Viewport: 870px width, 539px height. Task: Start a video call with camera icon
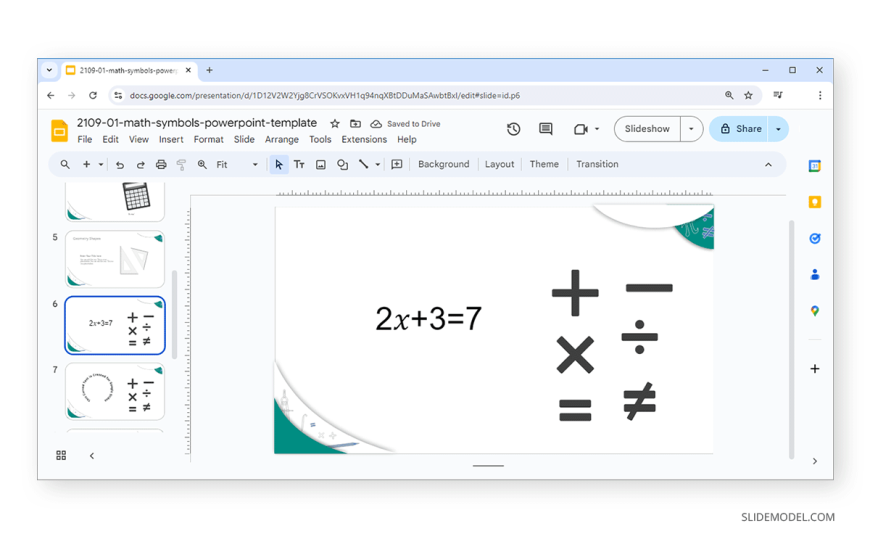[x=580, y=129]
